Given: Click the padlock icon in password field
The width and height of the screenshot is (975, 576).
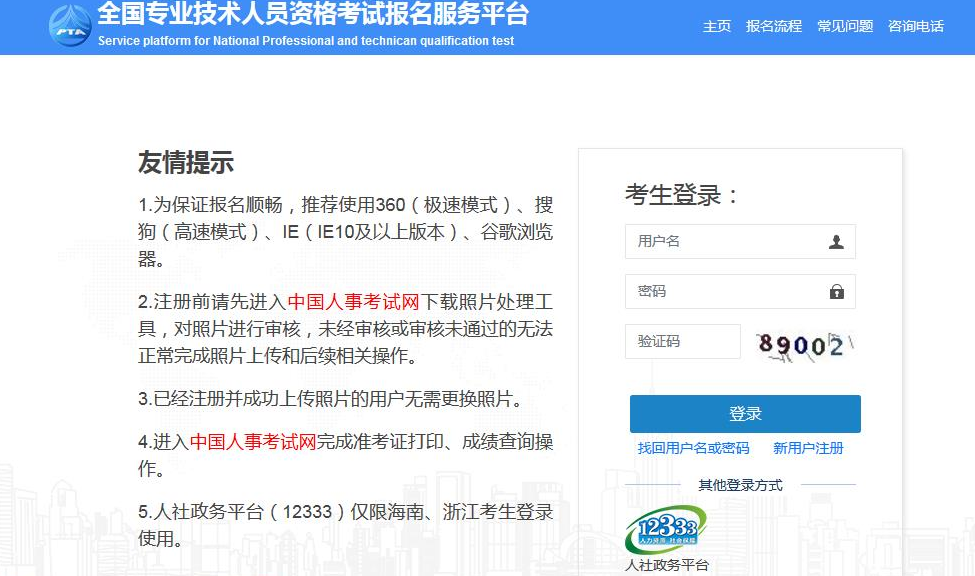Looking at the screenshot, I should point(836,292).
